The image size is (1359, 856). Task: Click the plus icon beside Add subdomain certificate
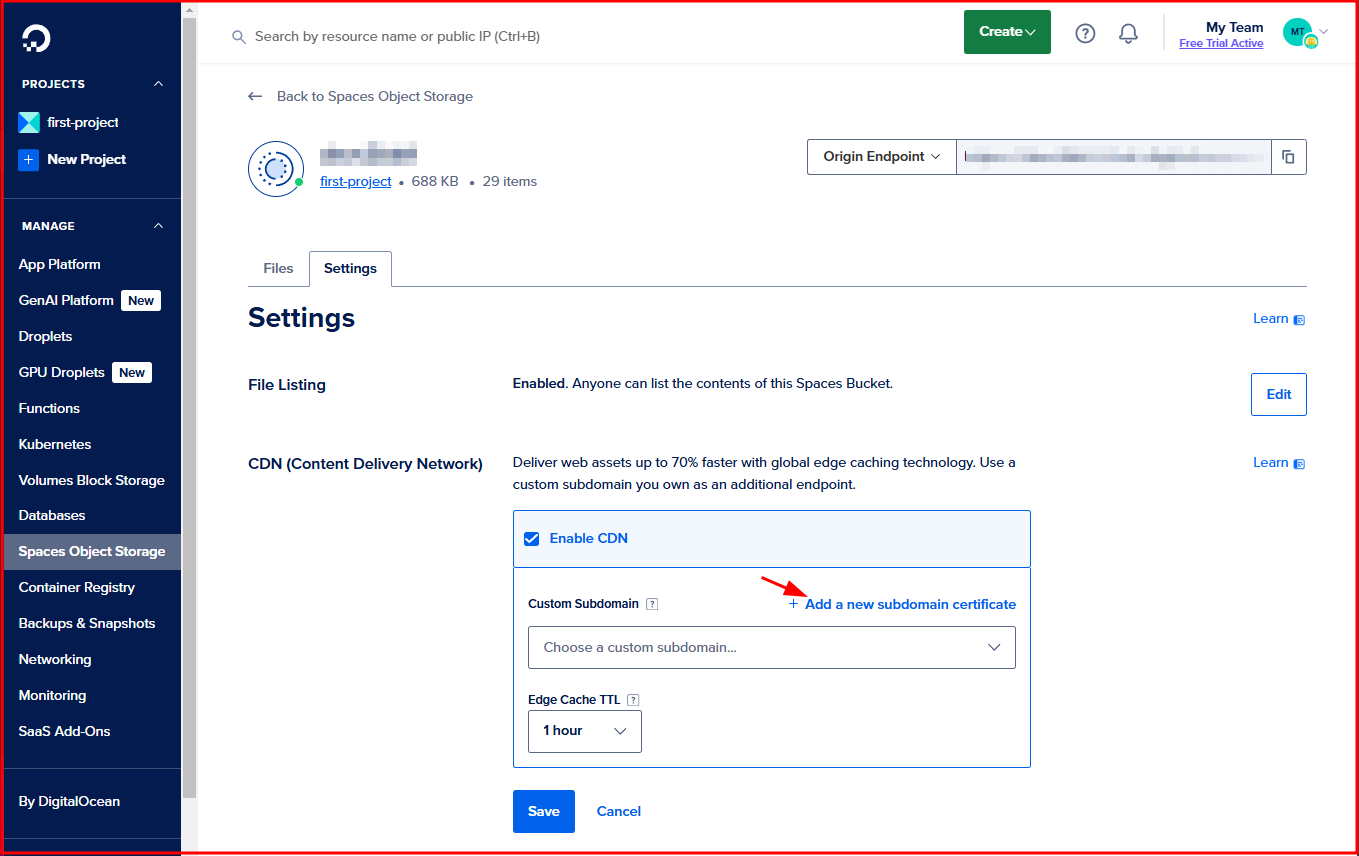(794, 604)
